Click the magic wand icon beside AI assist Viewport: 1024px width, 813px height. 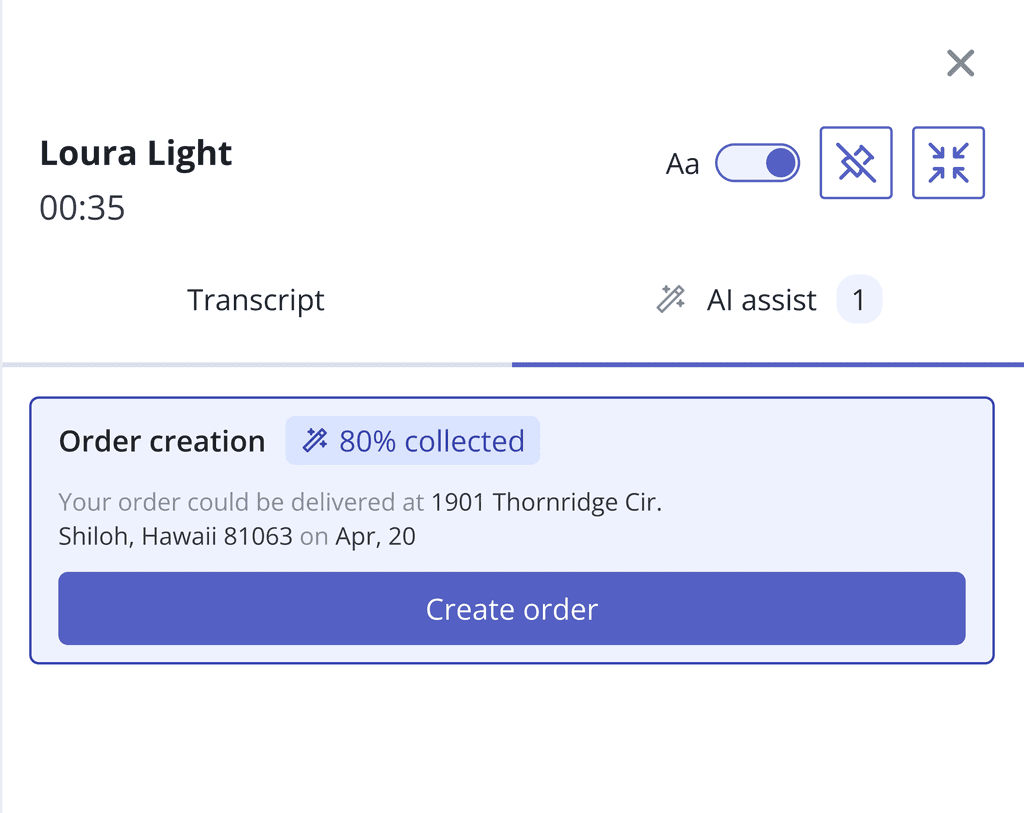point(670,299)
